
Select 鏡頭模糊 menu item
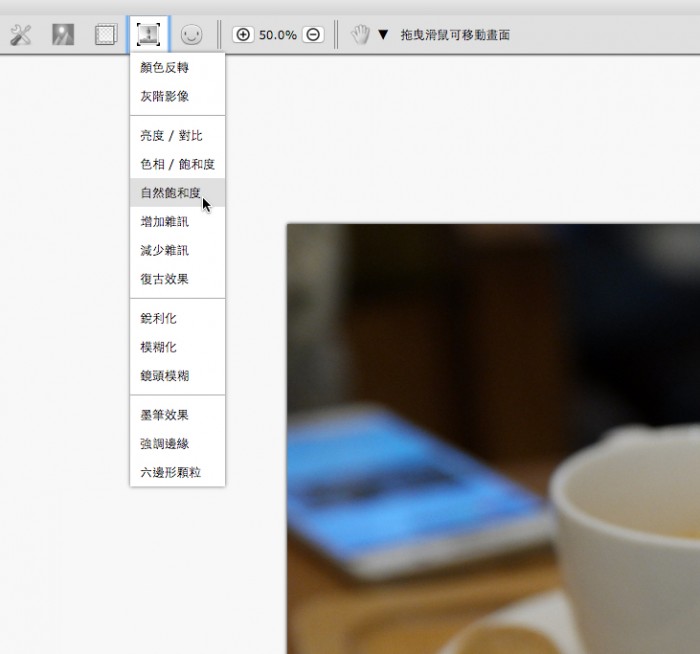[177, 375]
